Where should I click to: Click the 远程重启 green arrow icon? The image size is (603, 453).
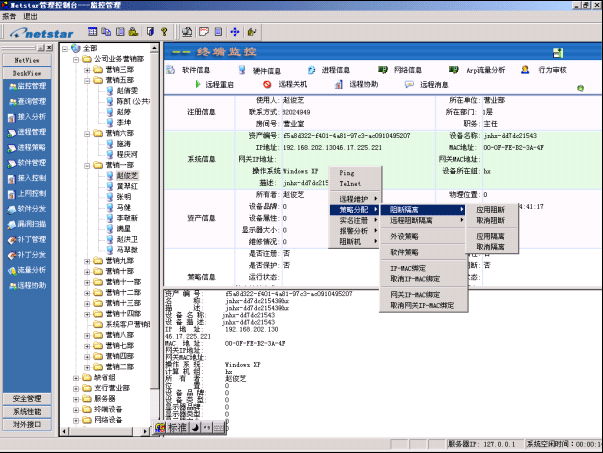198,84
